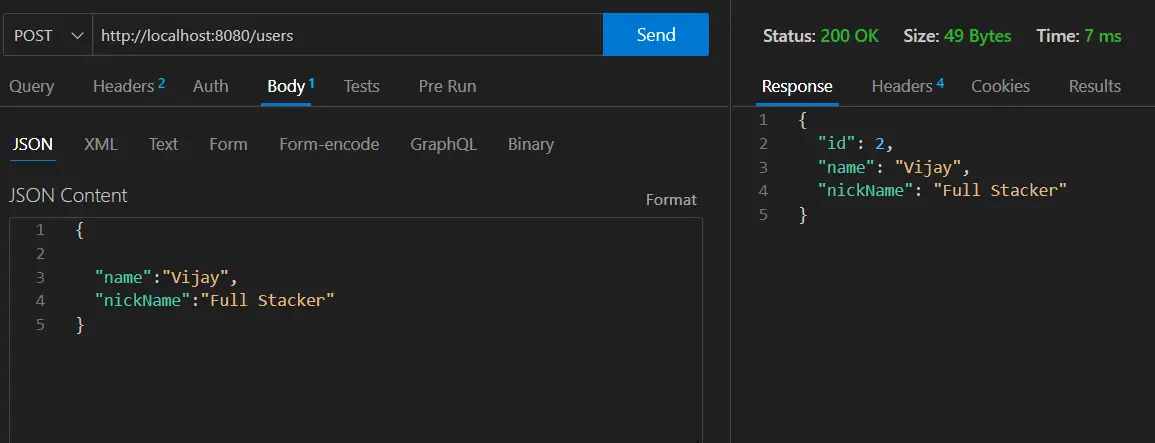Select GraphQL body type
Screen dimensions: 1155x443
pos(443,144)
